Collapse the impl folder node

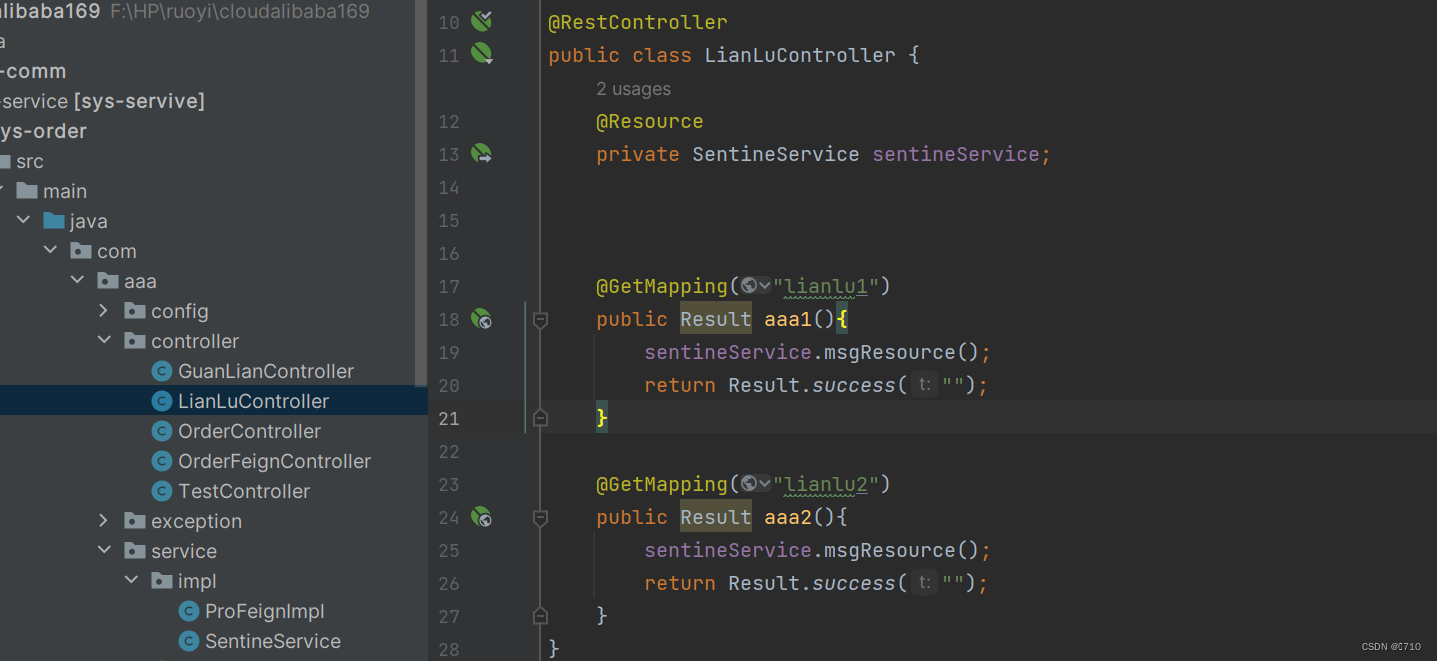[x=131, y=580]
